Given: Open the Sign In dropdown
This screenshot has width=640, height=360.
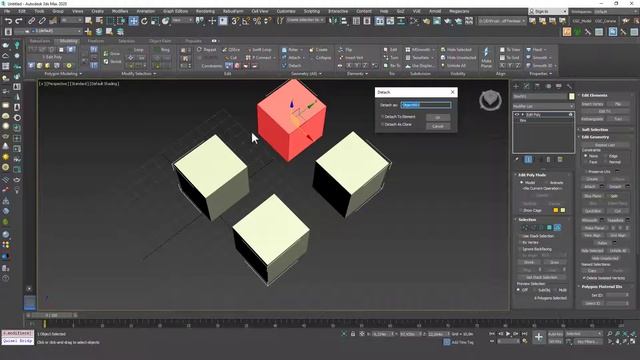Looking at the screenshot, I should click(548, 11).
